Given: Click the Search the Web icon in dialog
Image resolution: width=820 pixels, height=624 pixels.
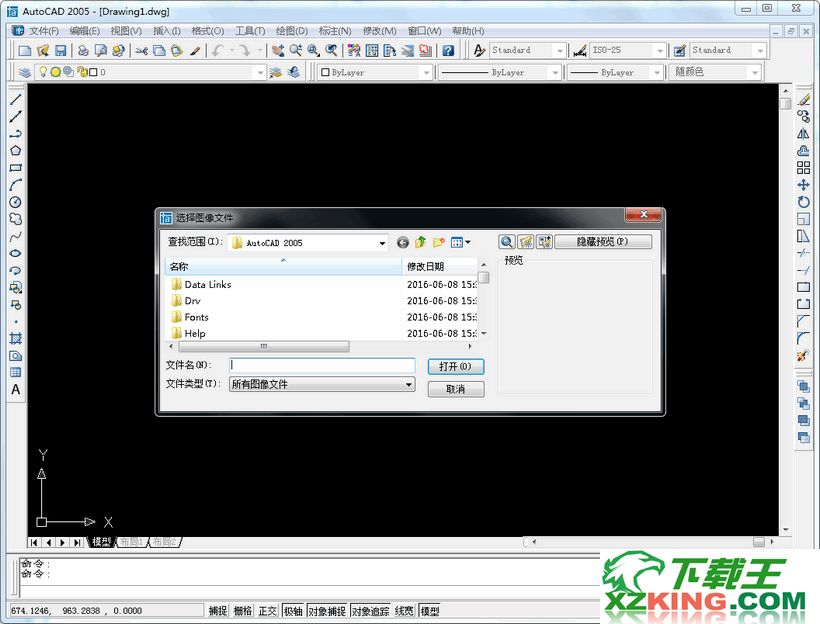Looking at the screenshot, I should pos(506,242).
